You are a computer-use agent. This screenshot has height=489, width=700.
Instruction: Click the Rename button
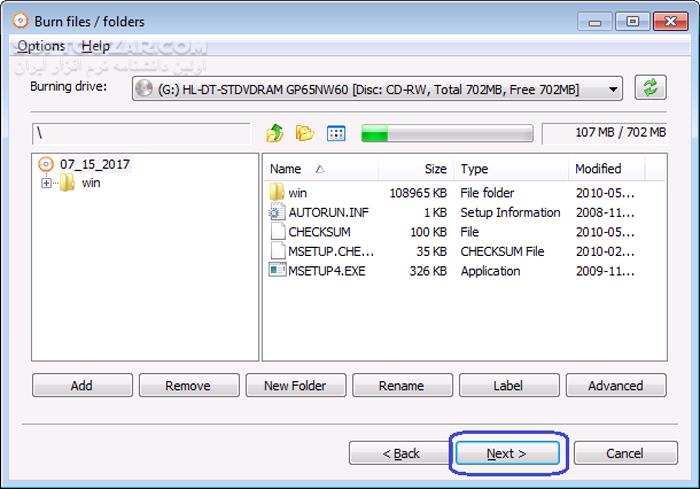click(402, 385)
